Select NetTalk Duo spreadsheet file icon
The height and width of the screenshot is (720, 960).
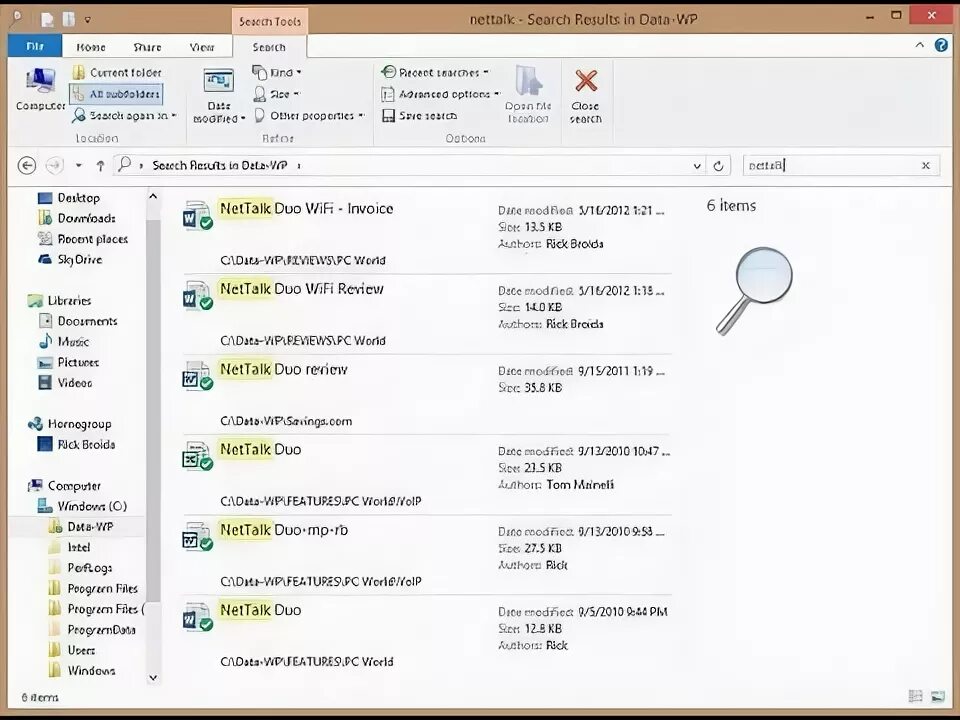(198, 456)
